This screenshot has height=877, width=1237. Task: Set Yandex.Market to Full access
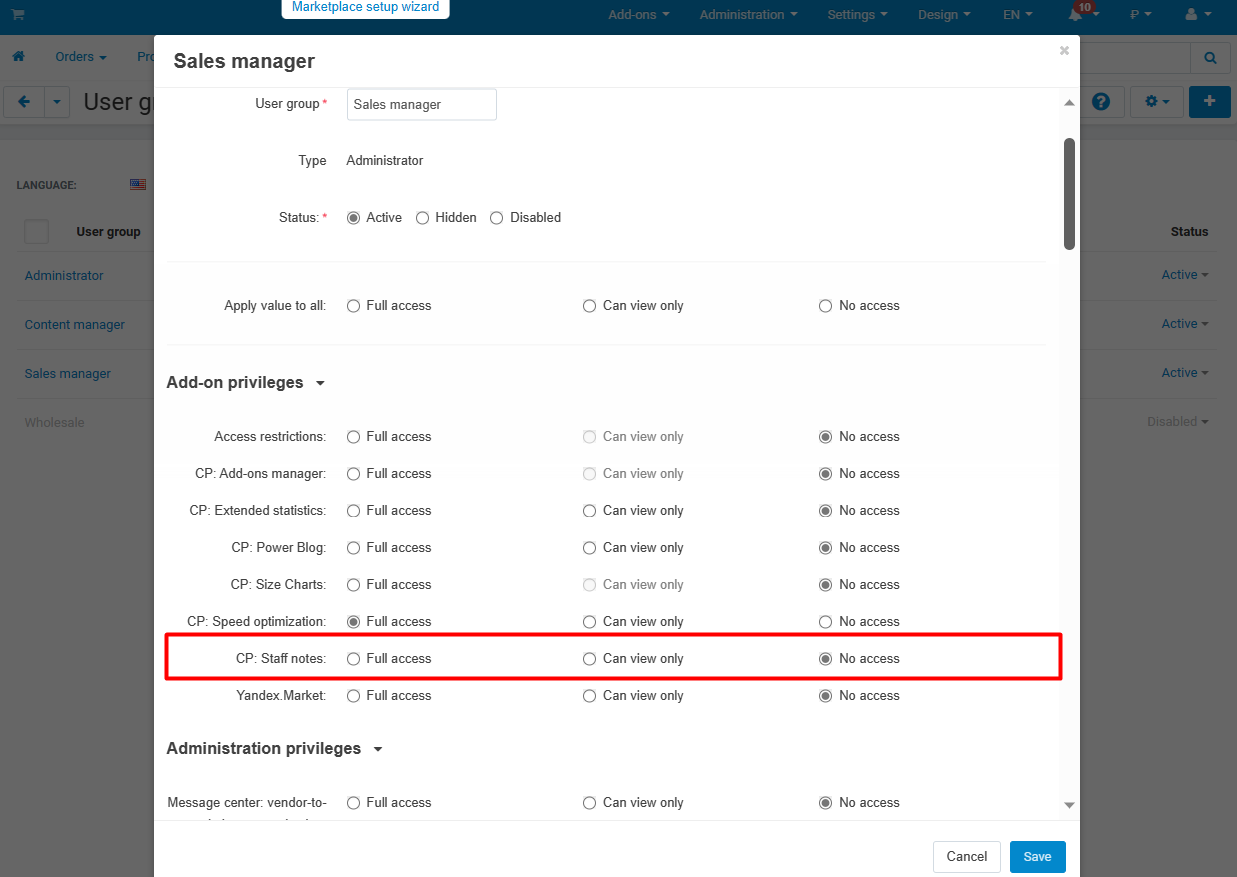tap(353, 696)
